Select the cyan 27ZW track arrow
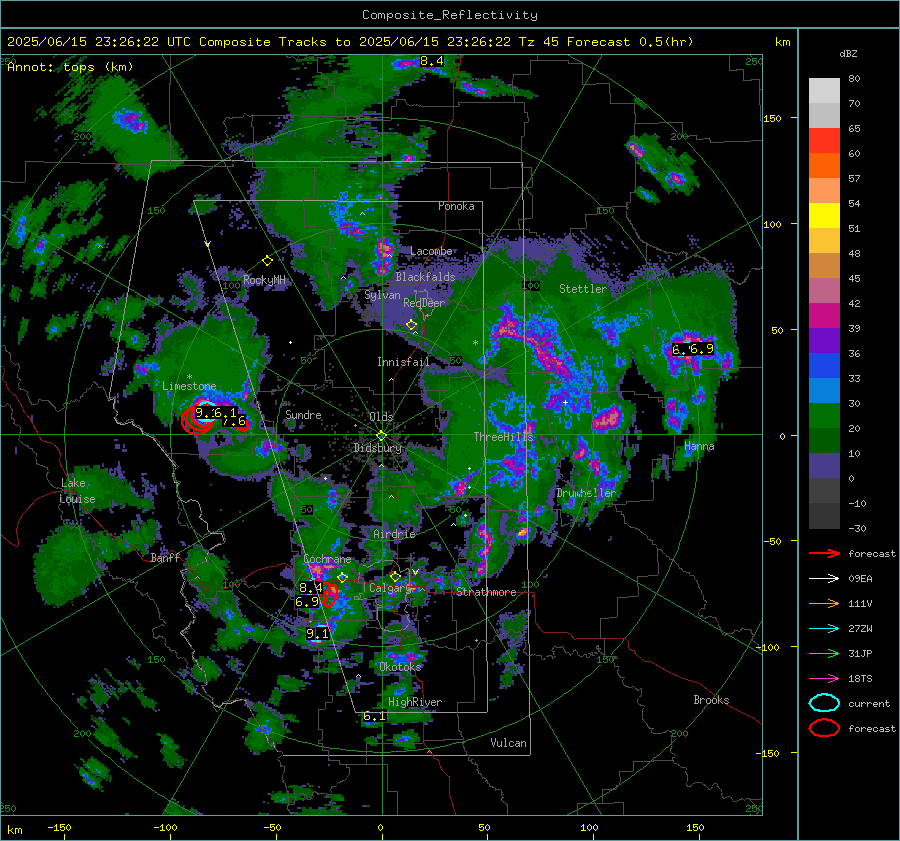Viewport: 900px width, 841px height. click(824, 629)
